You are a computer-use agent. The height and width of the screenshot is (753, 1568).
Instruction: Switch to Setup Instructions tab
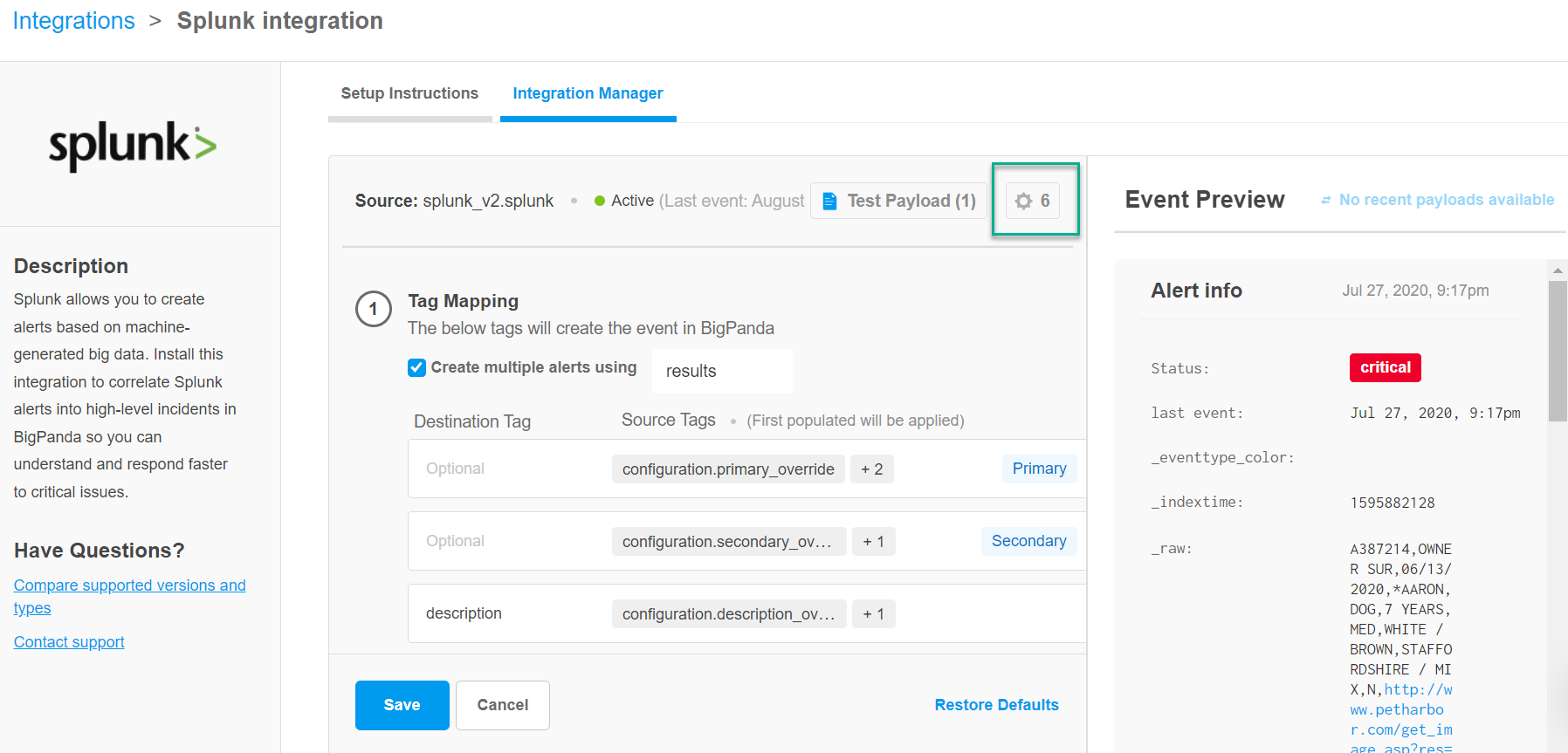point(409,93)
